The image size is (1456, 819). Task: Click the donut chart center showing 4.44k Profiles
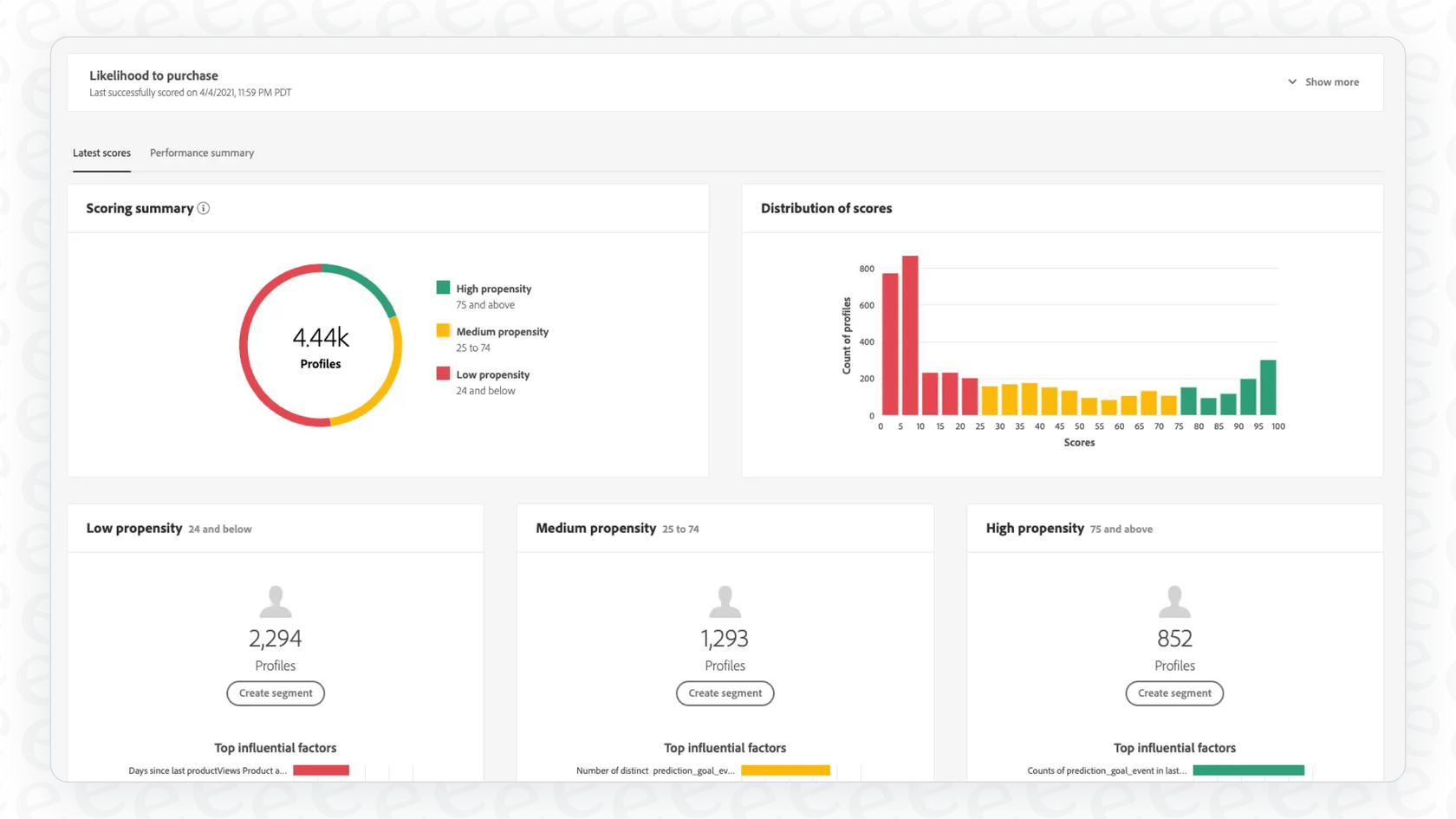(x=321, y=345)
